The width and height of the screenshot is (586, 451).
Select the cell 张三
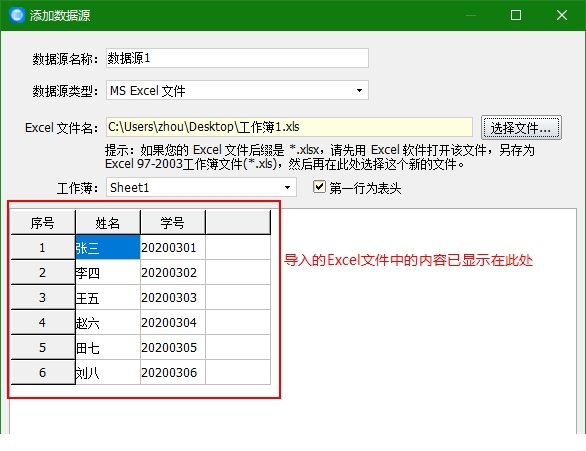108,247
